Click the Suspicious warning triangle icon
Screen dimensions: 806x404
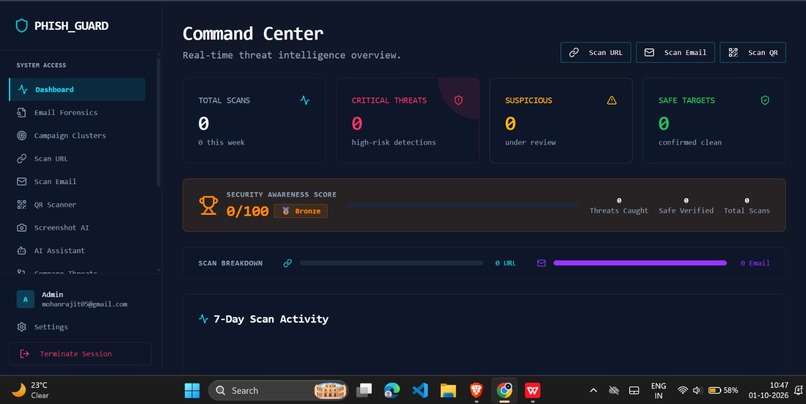[x=612, y=100]
